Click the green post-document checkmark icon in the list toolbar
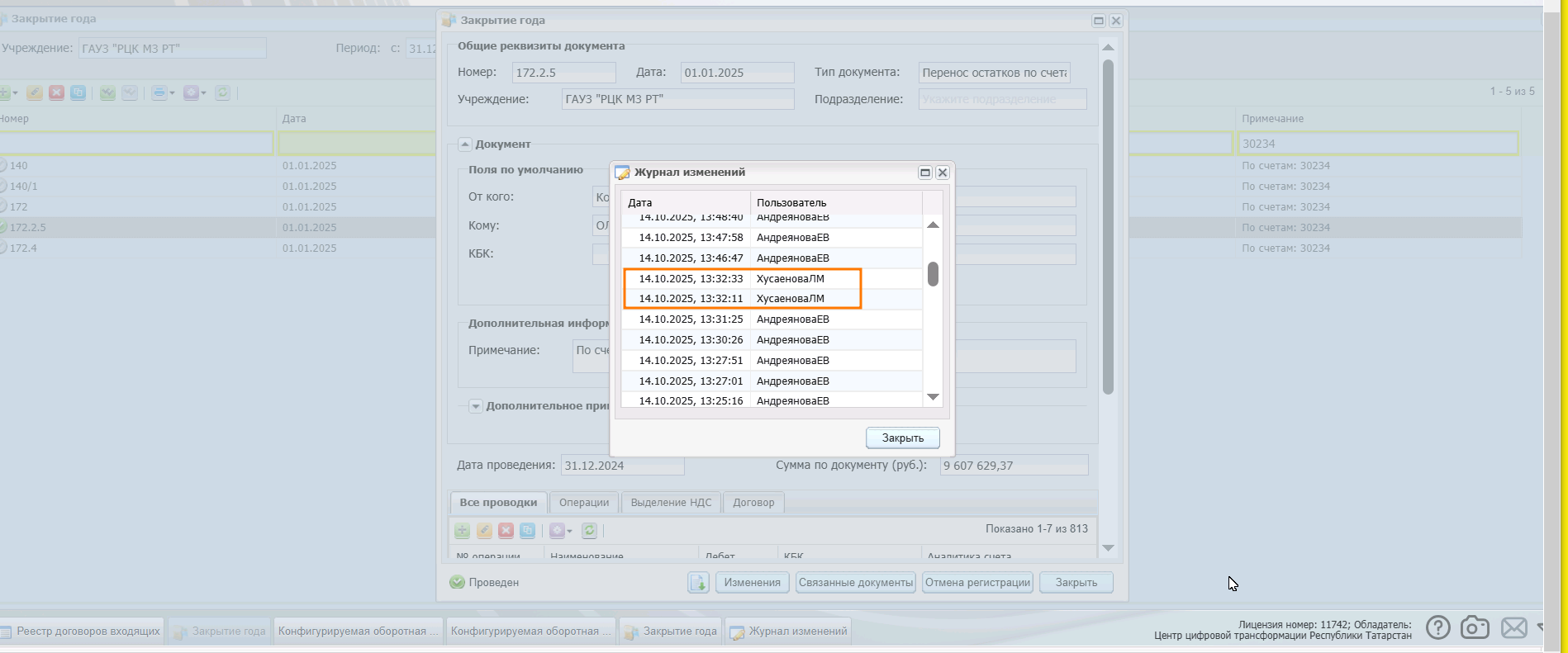Image resolution: width=1568 pixels, height=653 pixels. tap(107, 93)
